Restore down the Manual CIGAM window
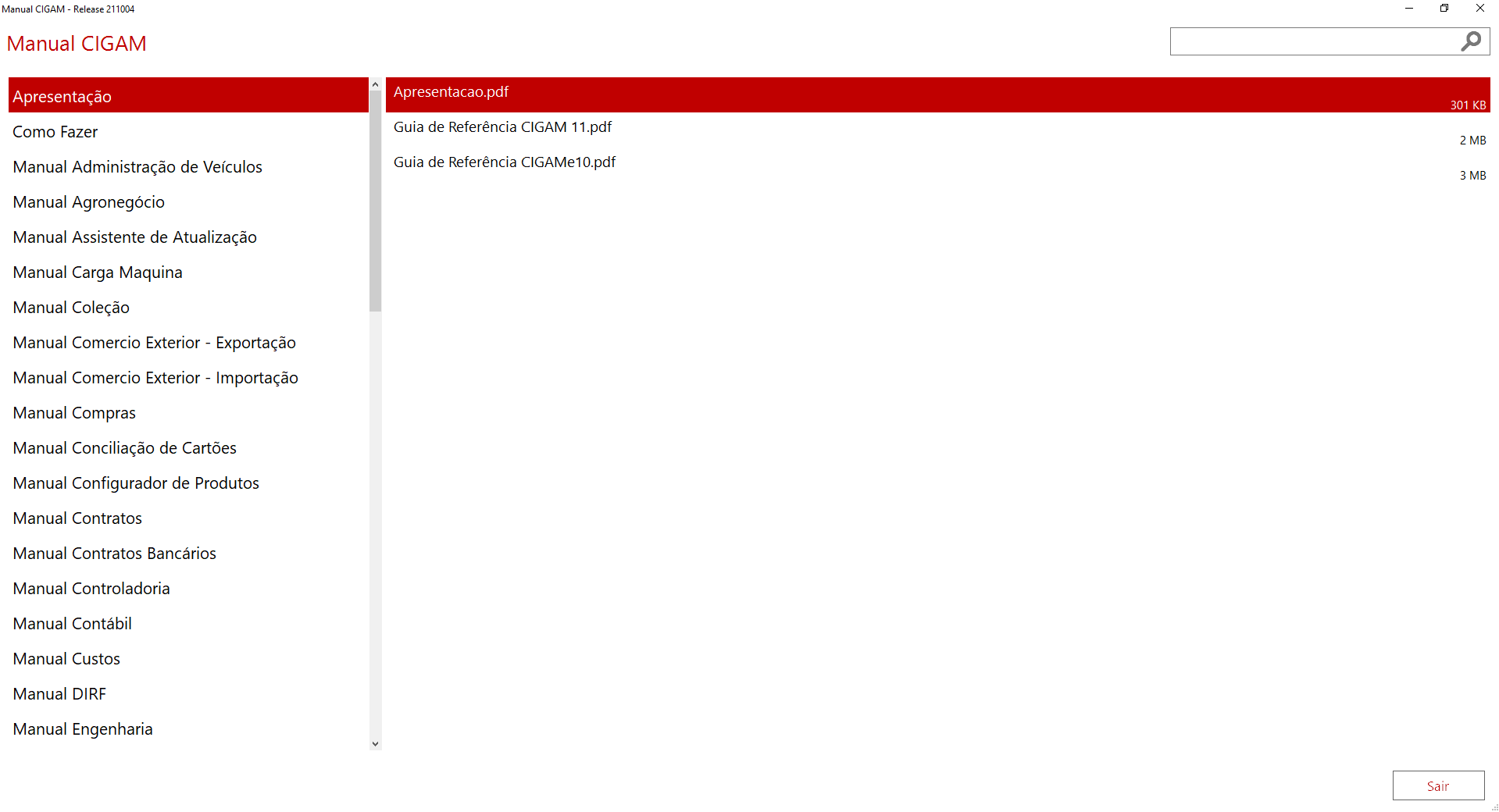This screenshot has height=812, width=1499. pos(1444,9)
